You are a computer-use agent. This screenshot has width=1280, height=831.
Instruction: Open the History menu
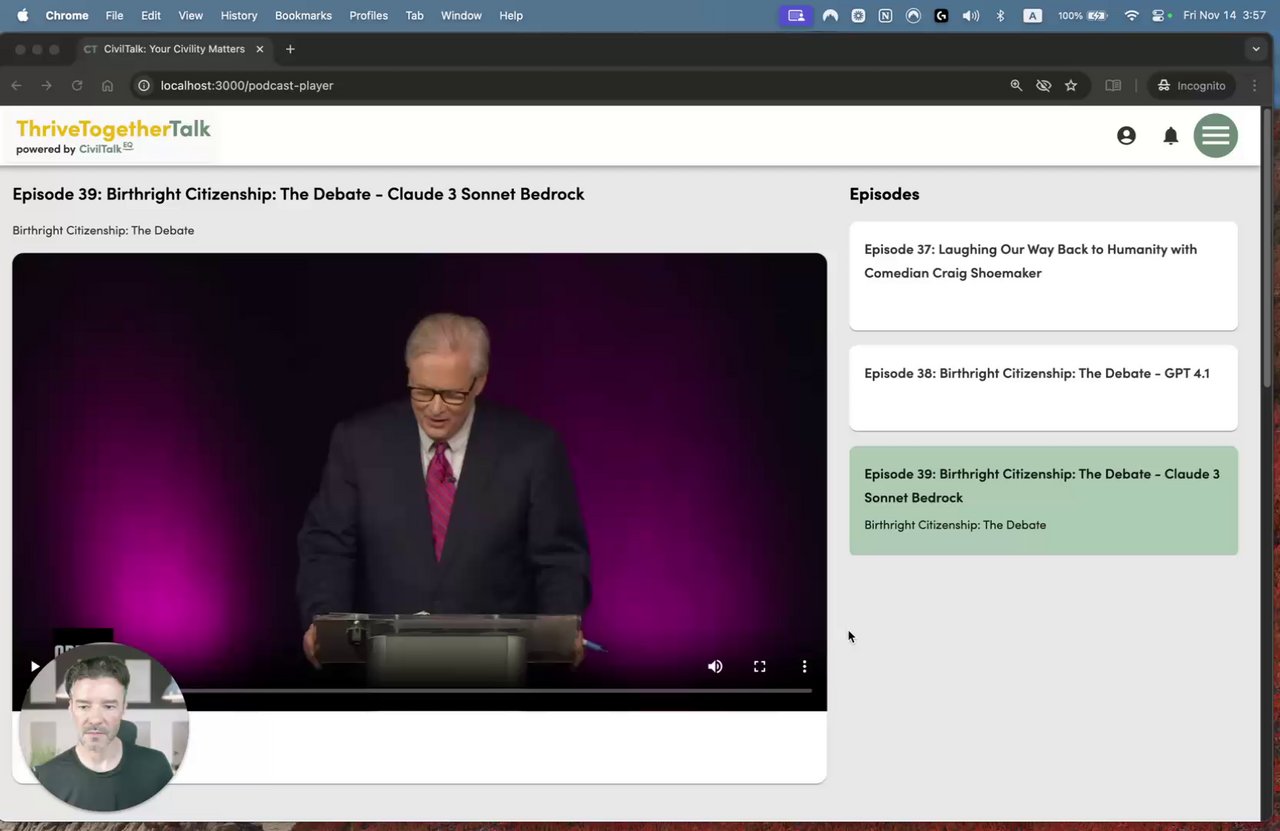[239, 15]
